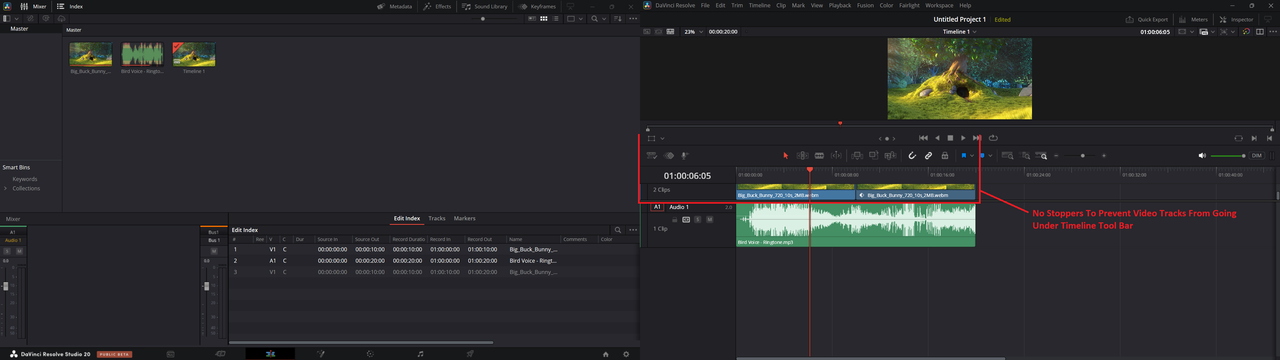Open Project Manager home icon

605,354
